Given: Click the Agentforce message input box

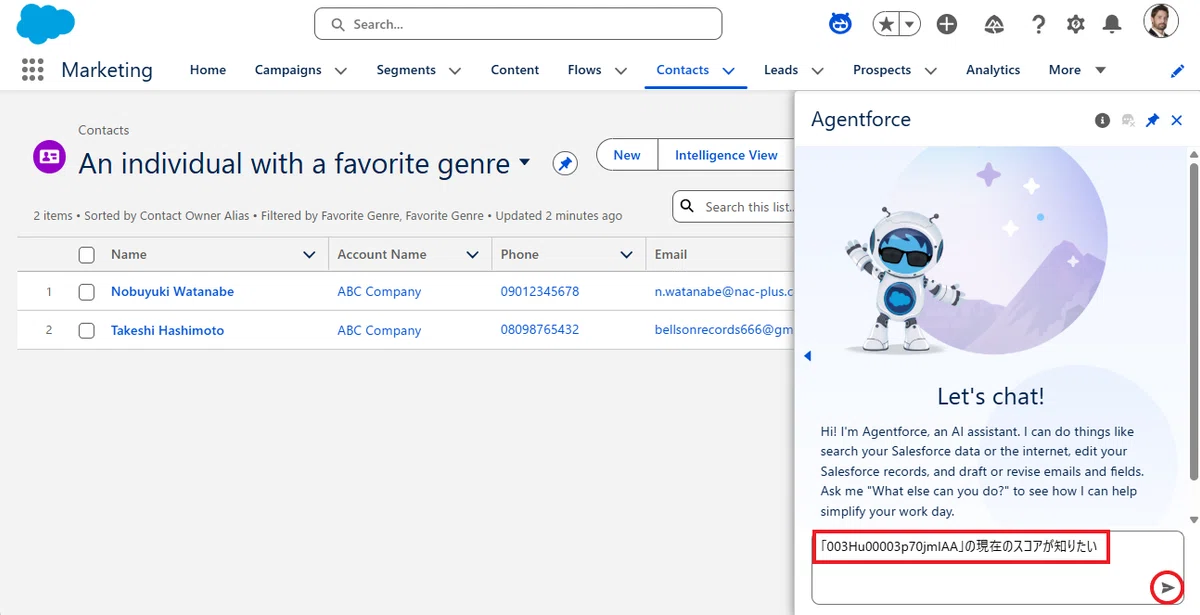Looking at the screenshot, I should coord(997,567).
